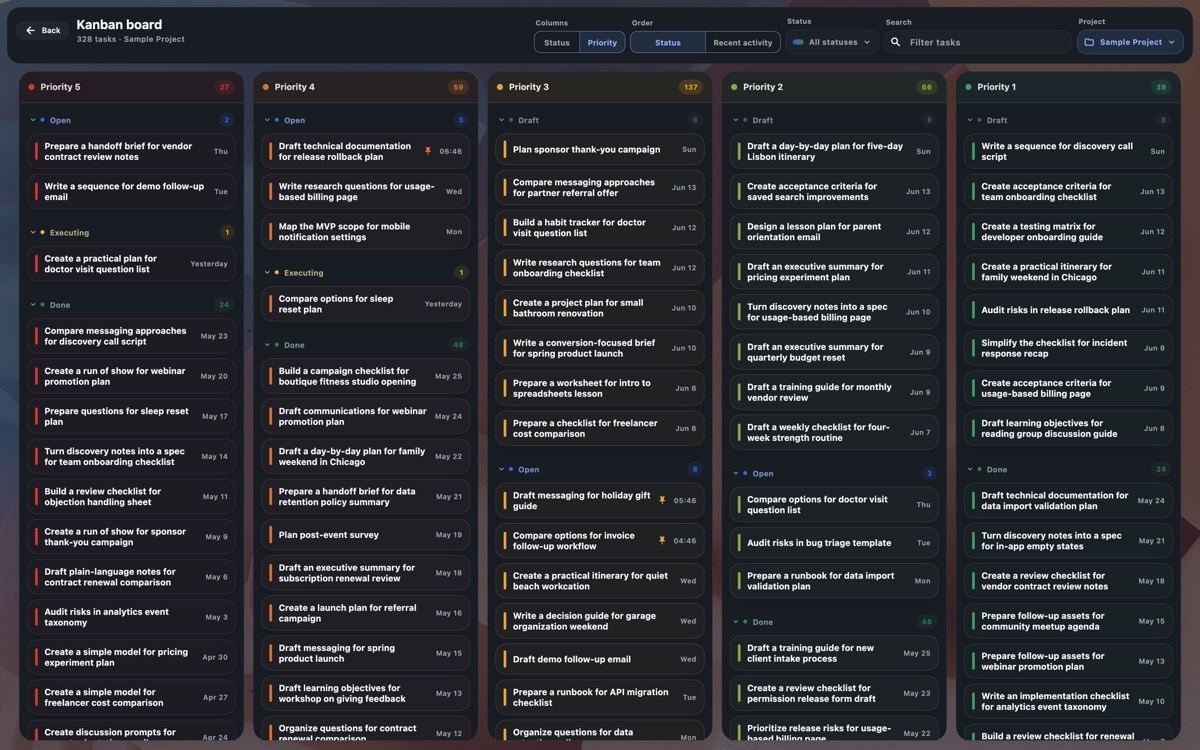
Task: Click the status pill icon beside All statuses
Action: point(798,42)
